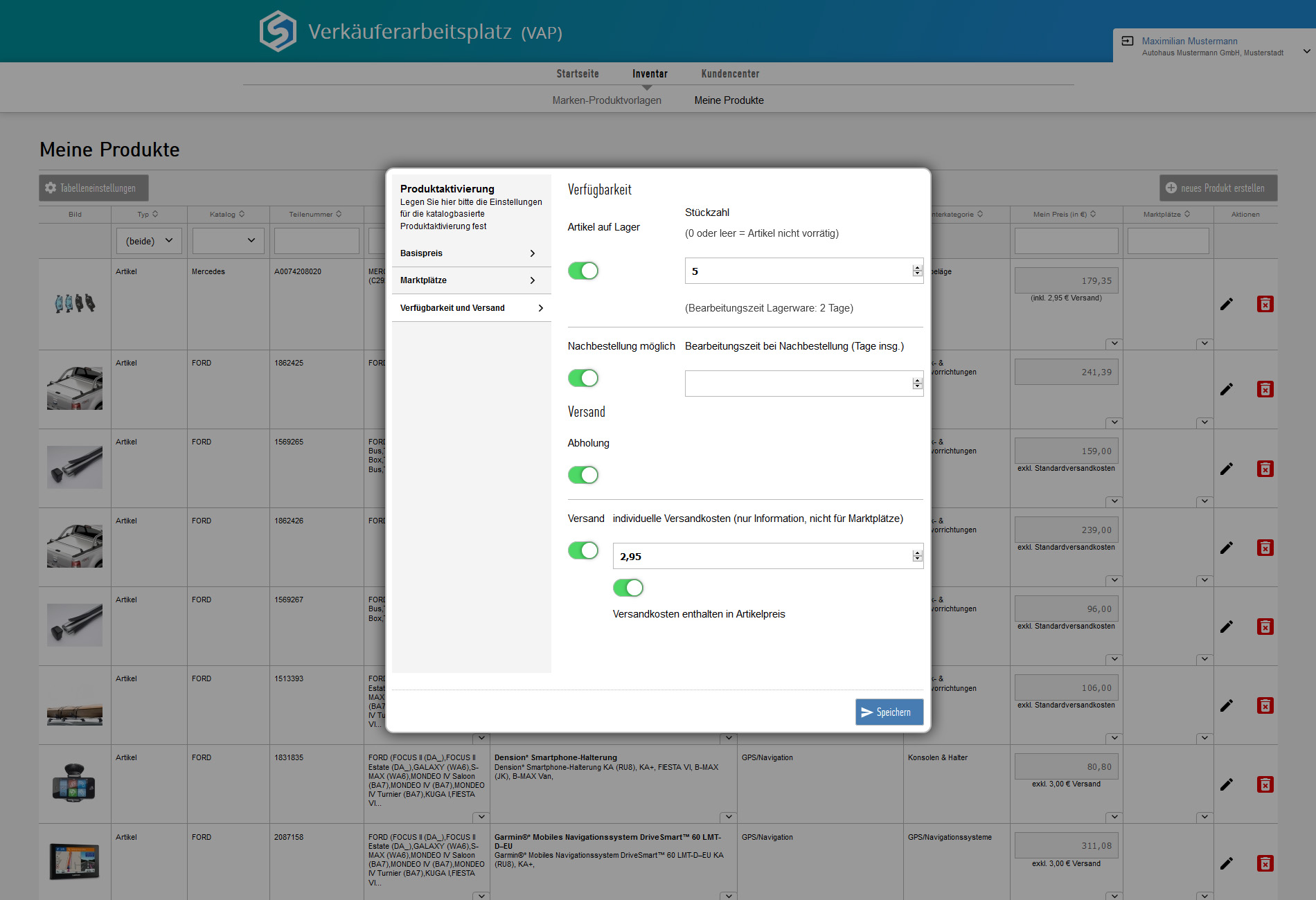Click gear icon in Tabelleneinstellungen button
Image resolution: width=1316 pixels, height=900 pixels.
tap(51, 188)
